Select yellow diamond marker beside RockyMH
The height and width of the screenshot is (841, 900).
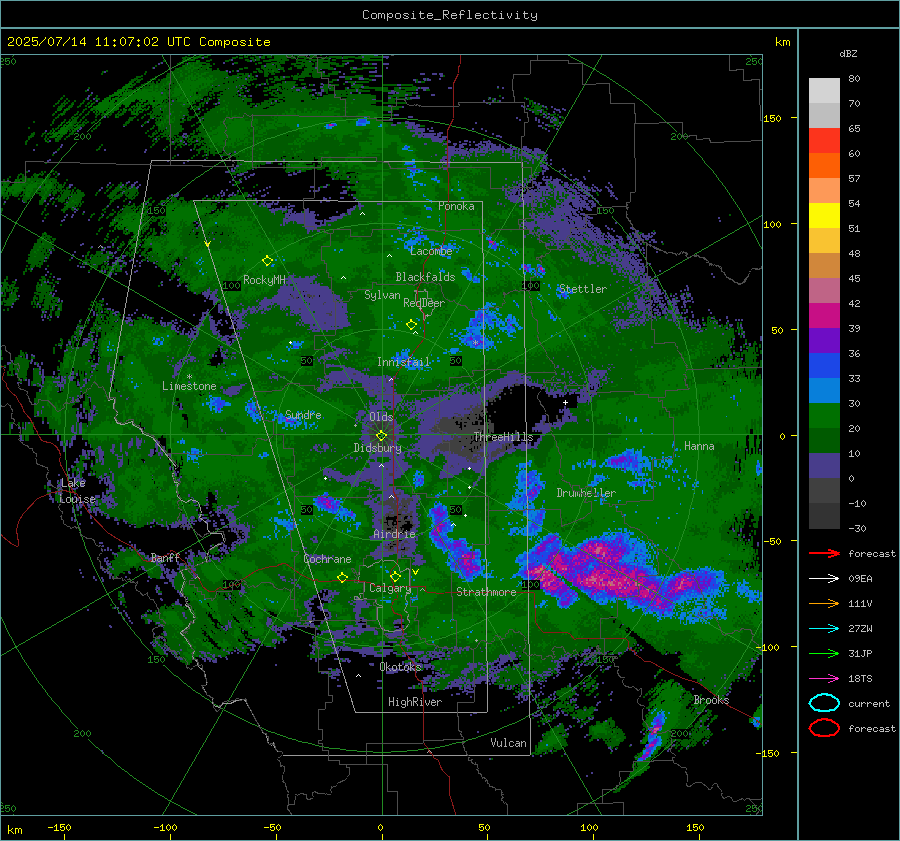tap(267, 261)
